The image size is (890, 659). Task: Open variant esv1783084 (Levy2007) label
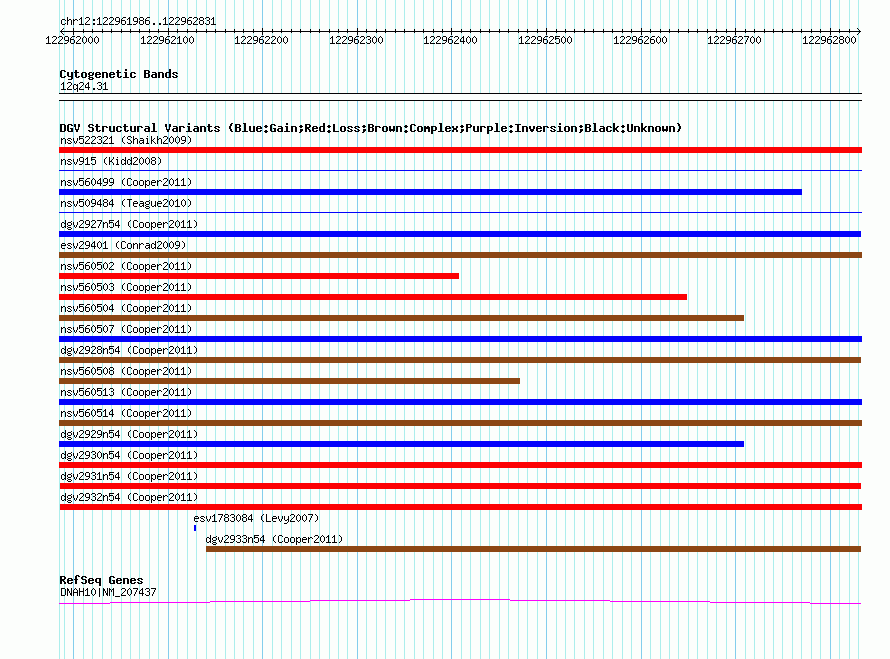coord(256,518)
